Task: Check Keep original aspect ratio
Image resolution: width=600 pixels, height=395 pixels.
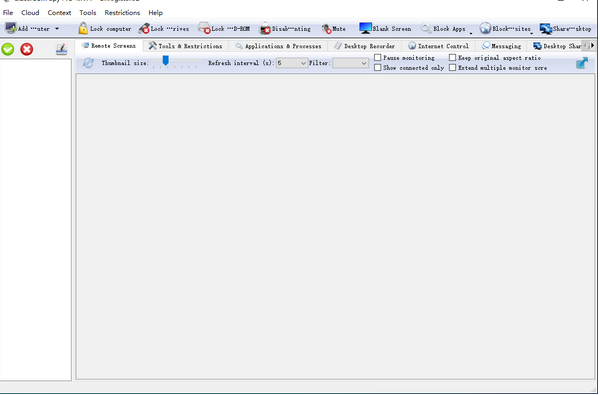Action: pos(452,57)
